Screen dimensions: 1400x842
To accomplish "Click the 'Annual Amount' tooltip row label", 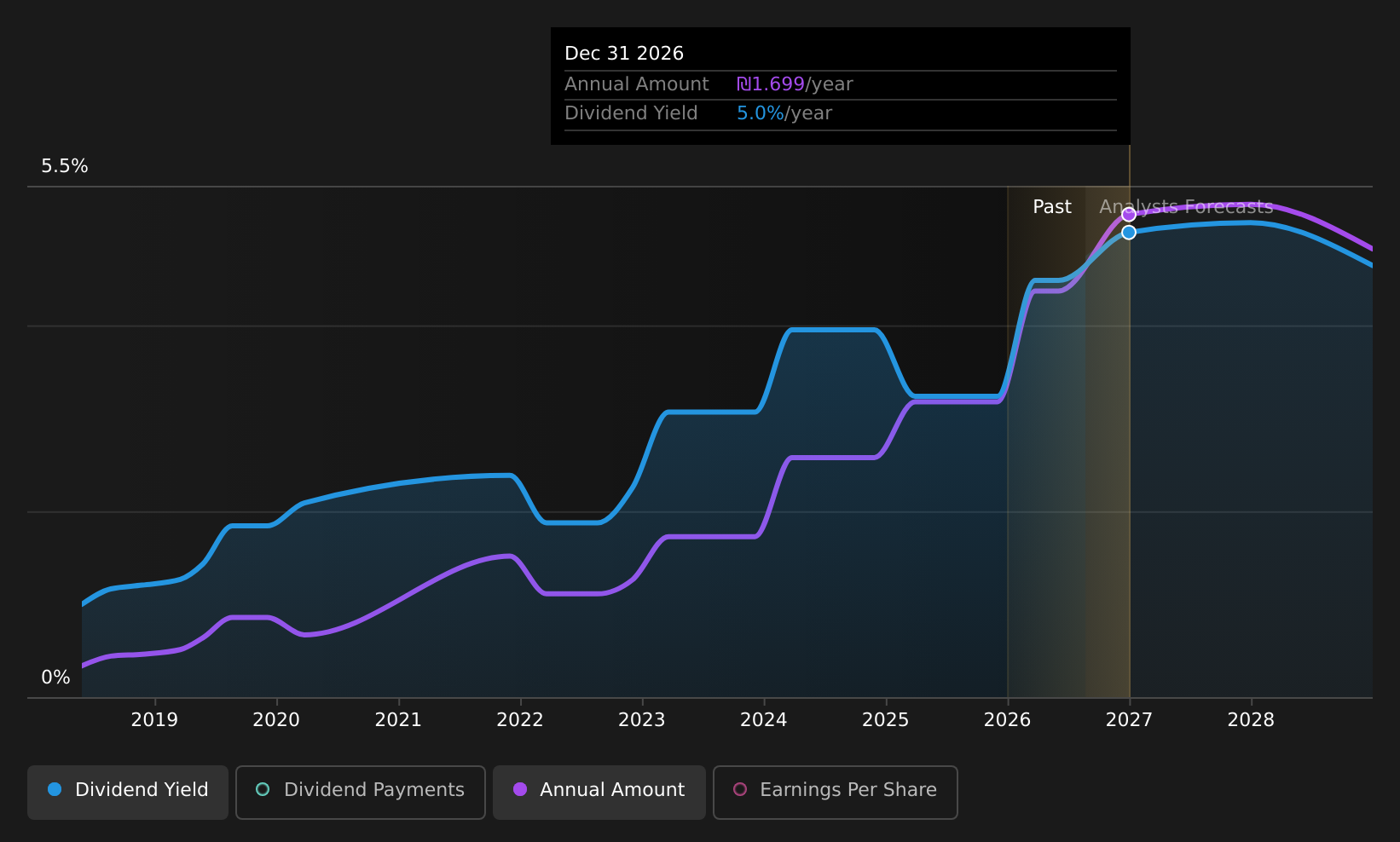I will (x=637, y=84).
